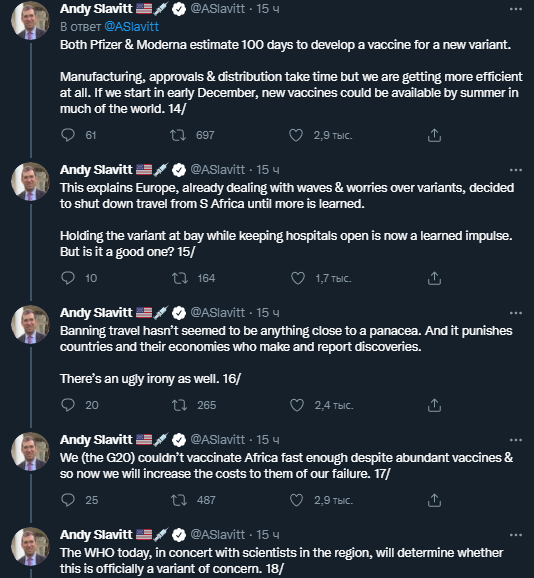Like the Banning travel tweet 16/
Viewport: 534px width, 578px height.
point(297,405)
